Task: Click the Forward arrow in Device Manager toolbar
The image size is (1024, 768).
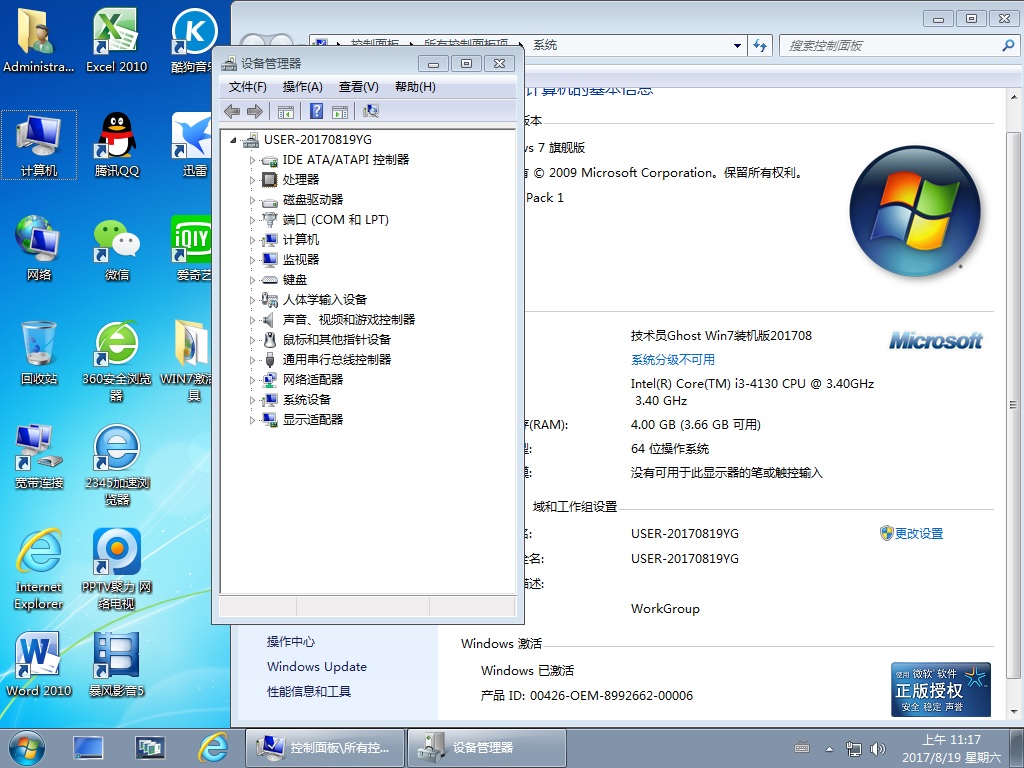Action: pos(255,112)
